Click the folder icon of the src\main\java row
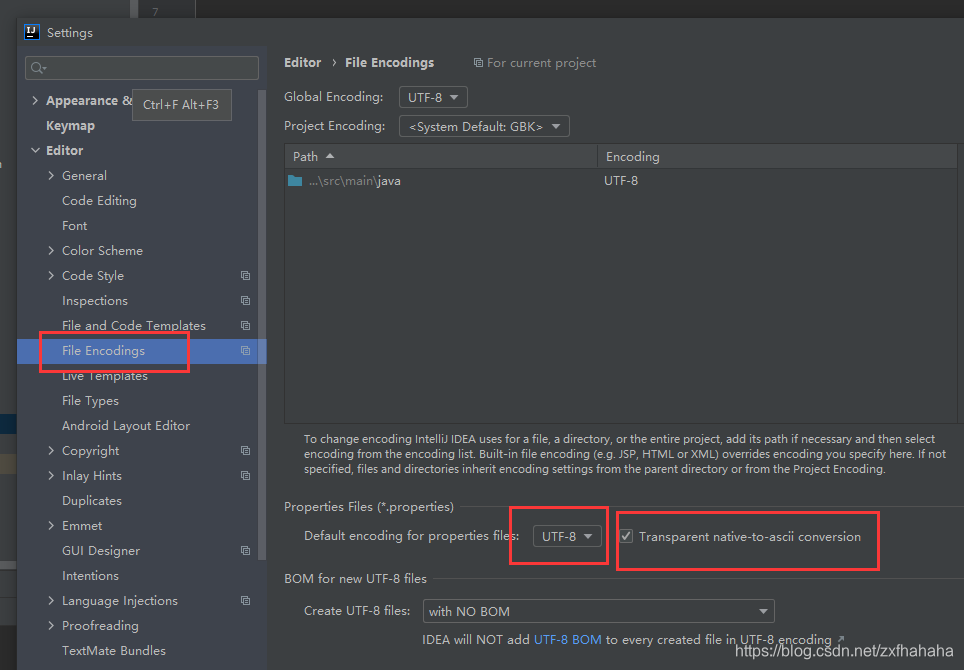964x670 pixels. [x=295, y=181]
